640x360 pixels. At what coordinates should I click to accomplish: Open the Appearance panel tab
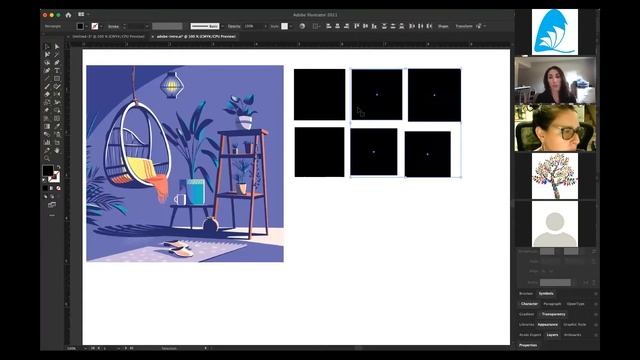point(547,324)
